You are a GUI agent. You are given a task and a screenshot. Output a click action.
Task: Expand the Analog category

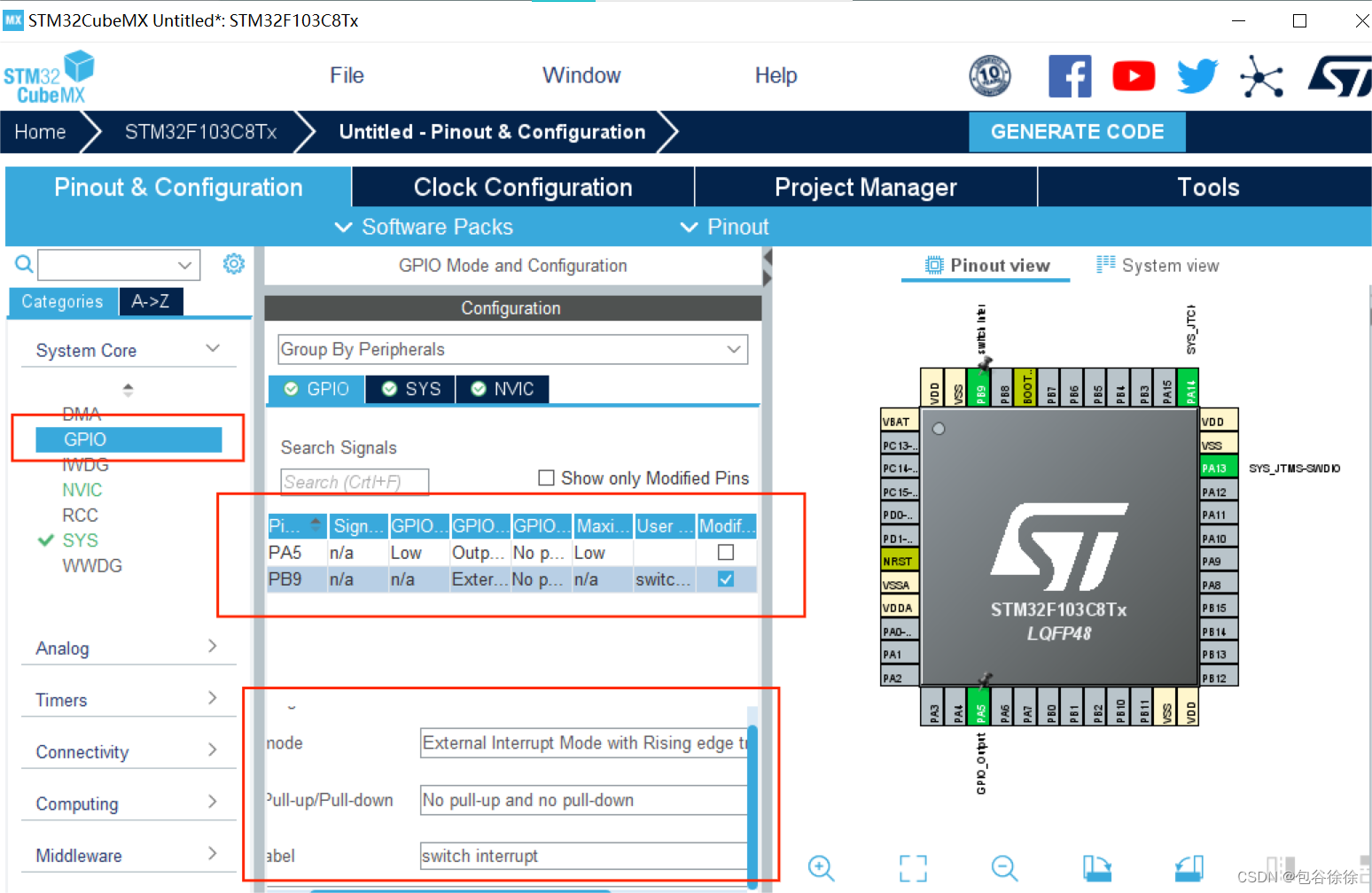tap(213, 647)
